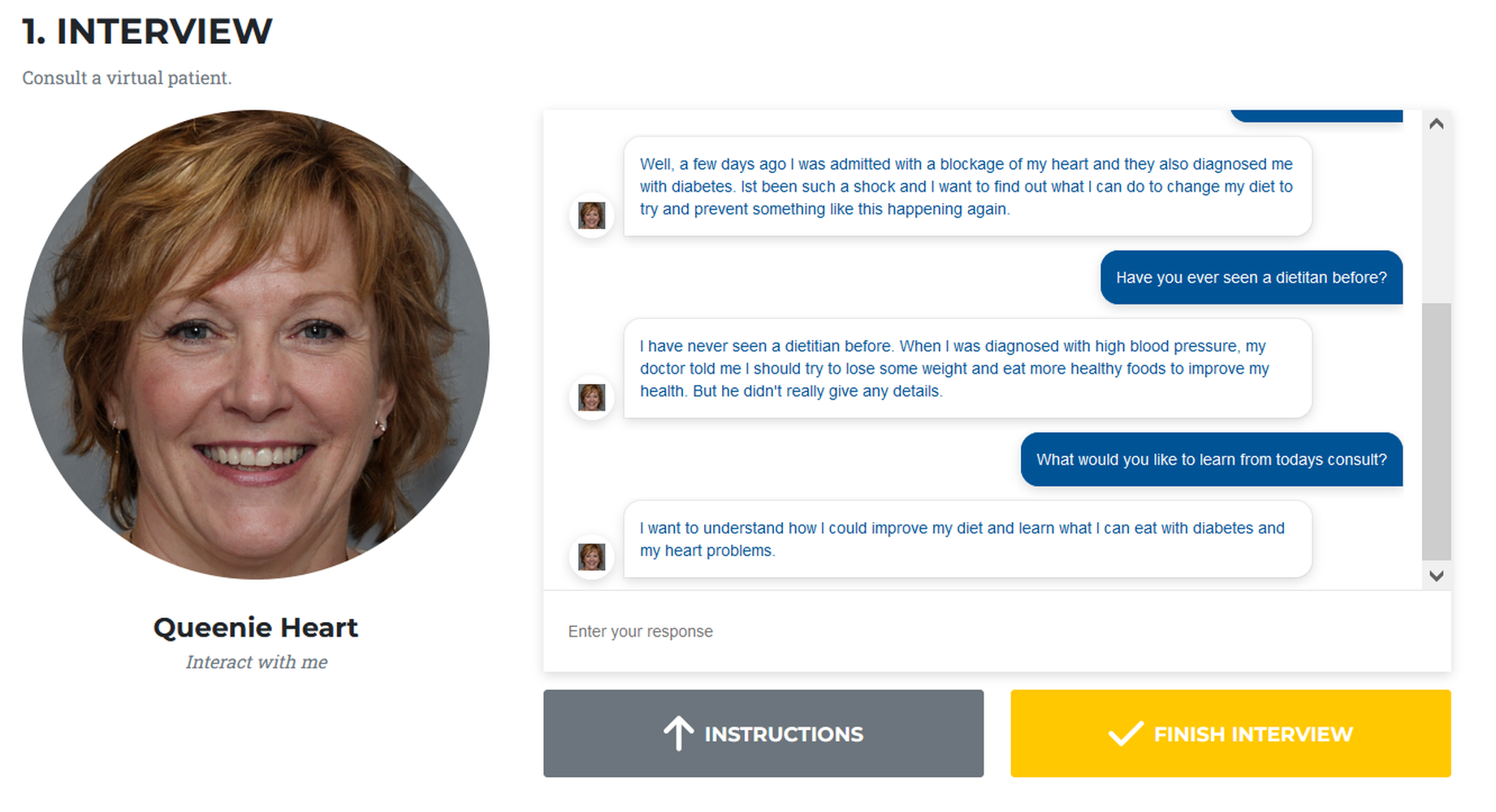Click the '1. INTERVIEW' page heading
This screenshot has width=1496, height=812.
pos(147,32)
